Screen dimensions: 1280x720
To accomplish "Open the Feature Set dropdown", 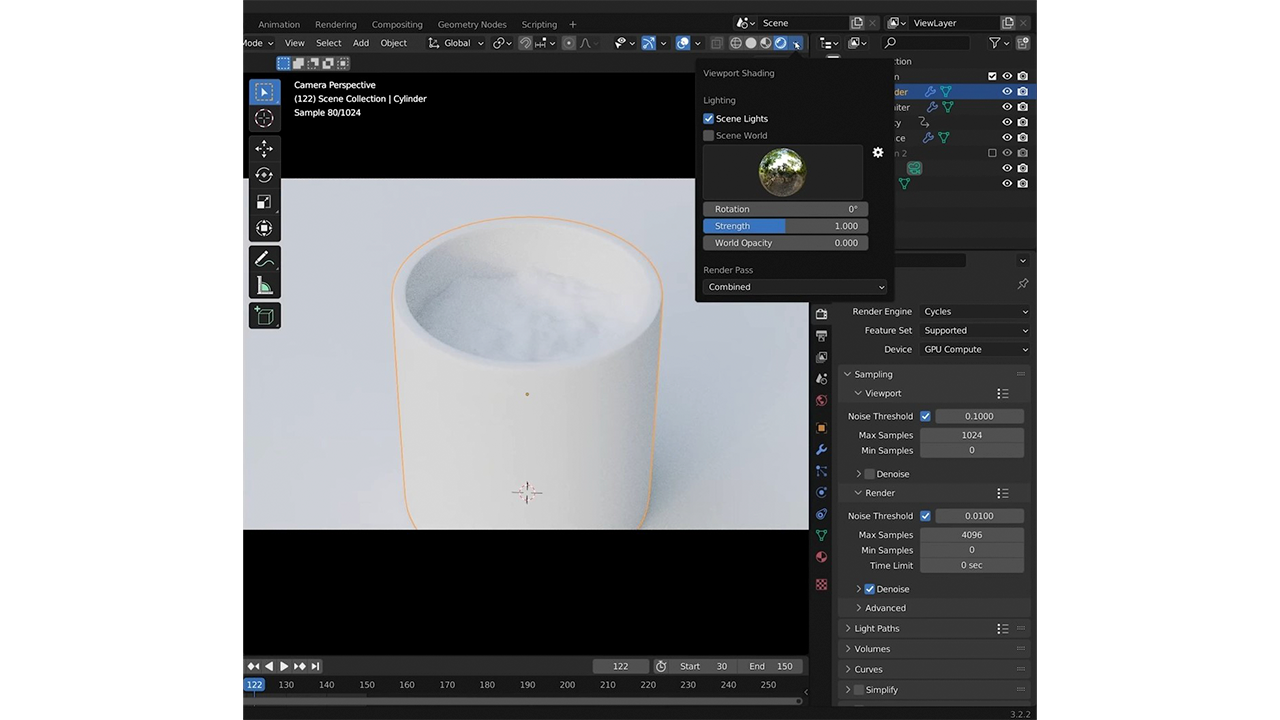I will pyautogui.click(x=975, y=330).
